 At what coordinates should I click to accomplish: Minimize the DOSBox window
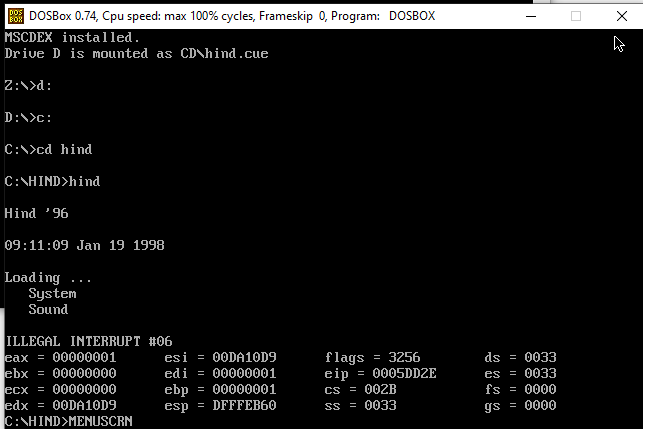click(530, 15)
